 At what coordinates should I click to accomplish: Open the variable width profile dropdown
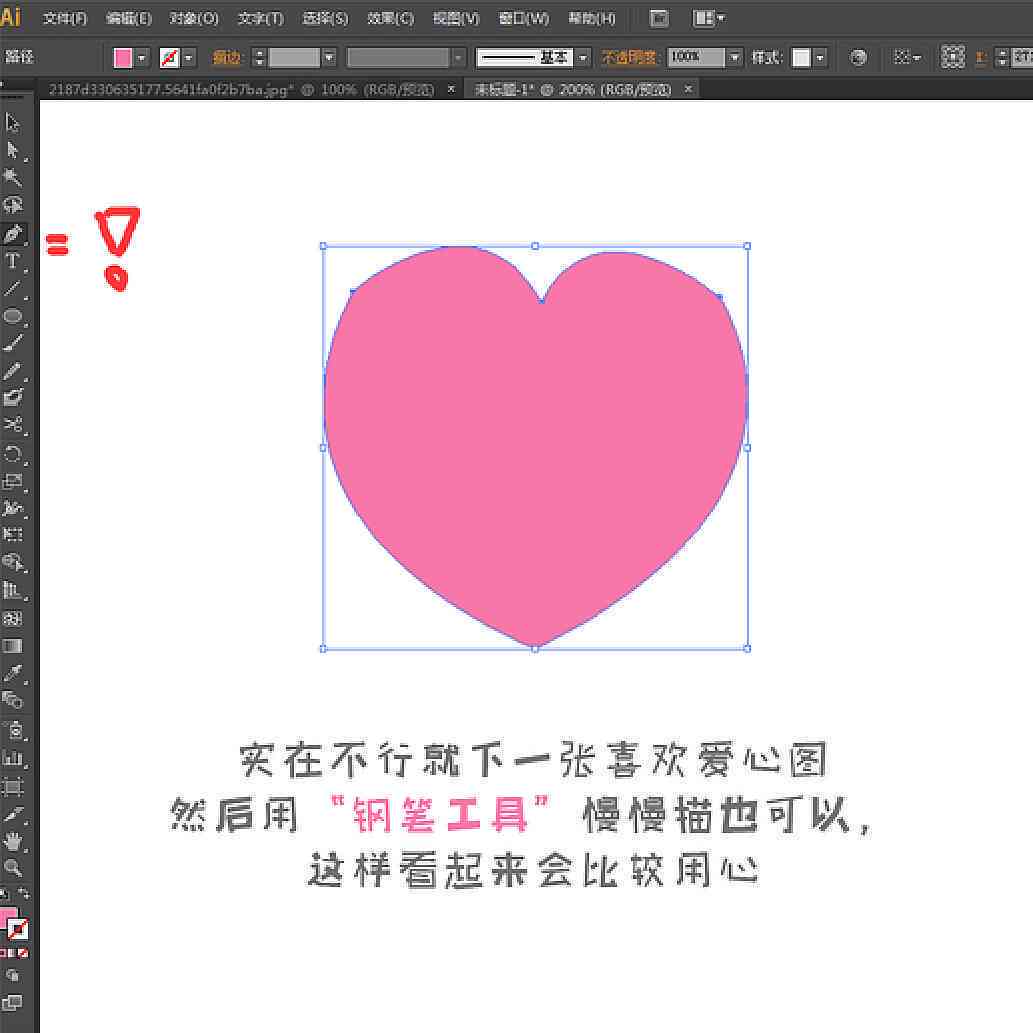[x=458, y=58]
